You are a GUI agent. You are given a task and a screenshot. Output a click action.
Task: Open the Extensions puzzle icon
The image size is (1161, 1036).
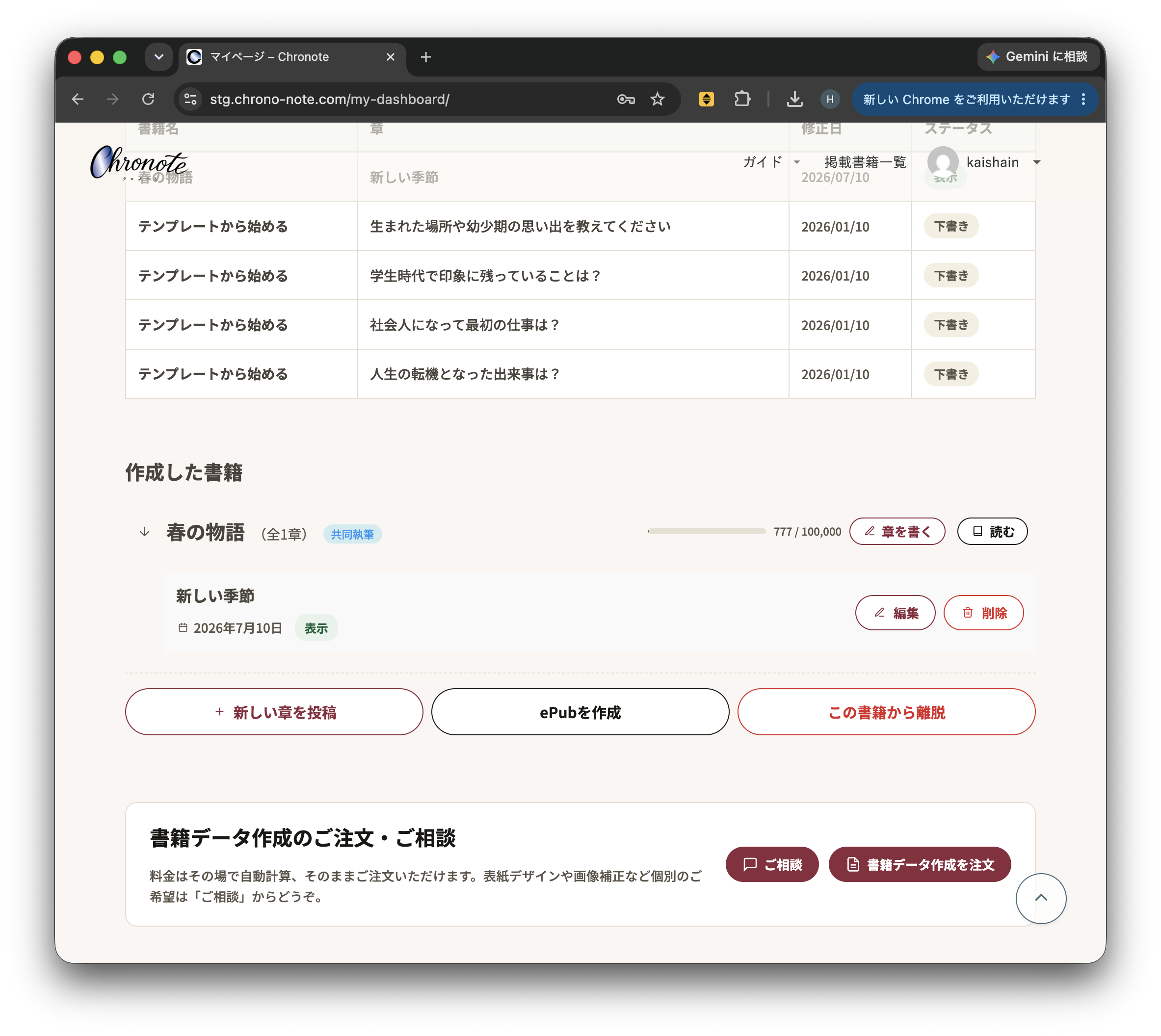(742, 99)
